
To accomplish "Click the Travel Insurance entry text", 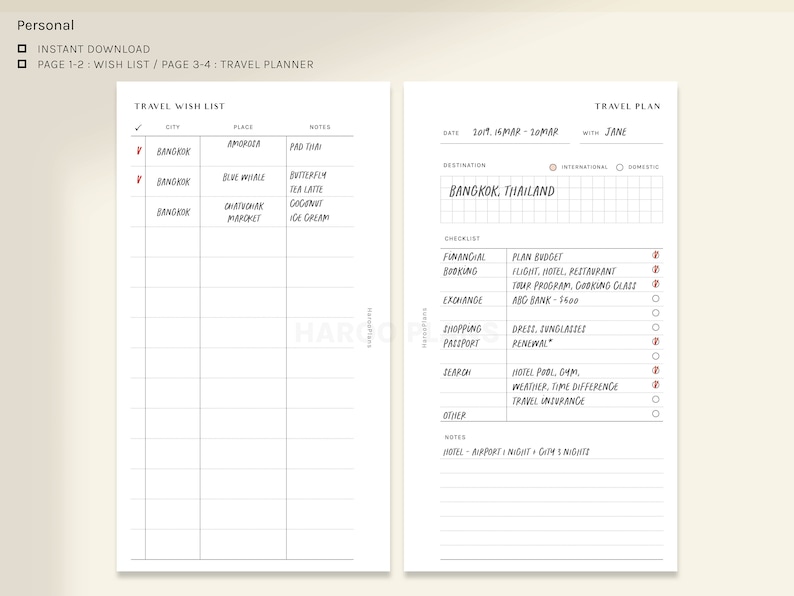I will pos(548,401).
